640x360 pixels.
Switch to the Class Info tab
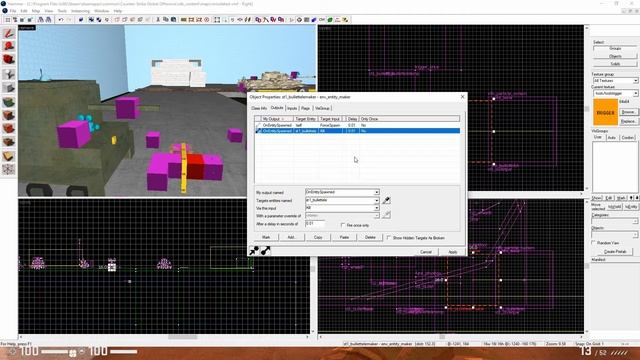(x=259, y=108)
